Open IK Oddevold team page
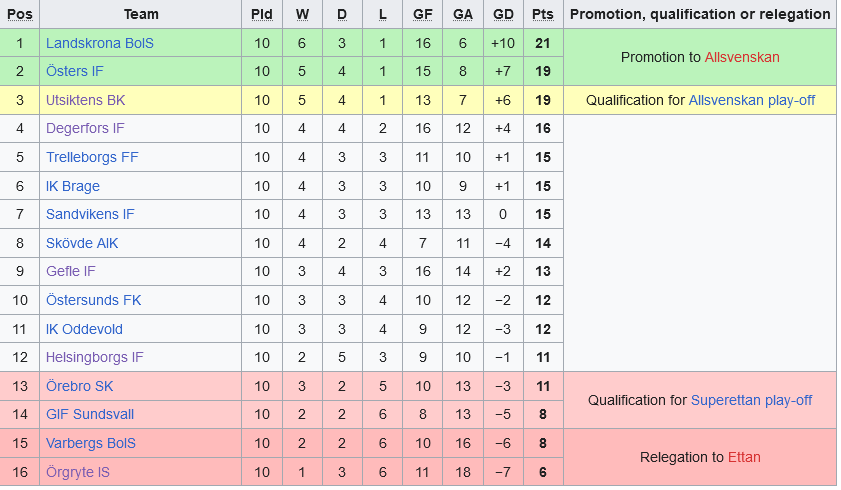Viewport: 841px width, 490px height. [x=84, y=328]
